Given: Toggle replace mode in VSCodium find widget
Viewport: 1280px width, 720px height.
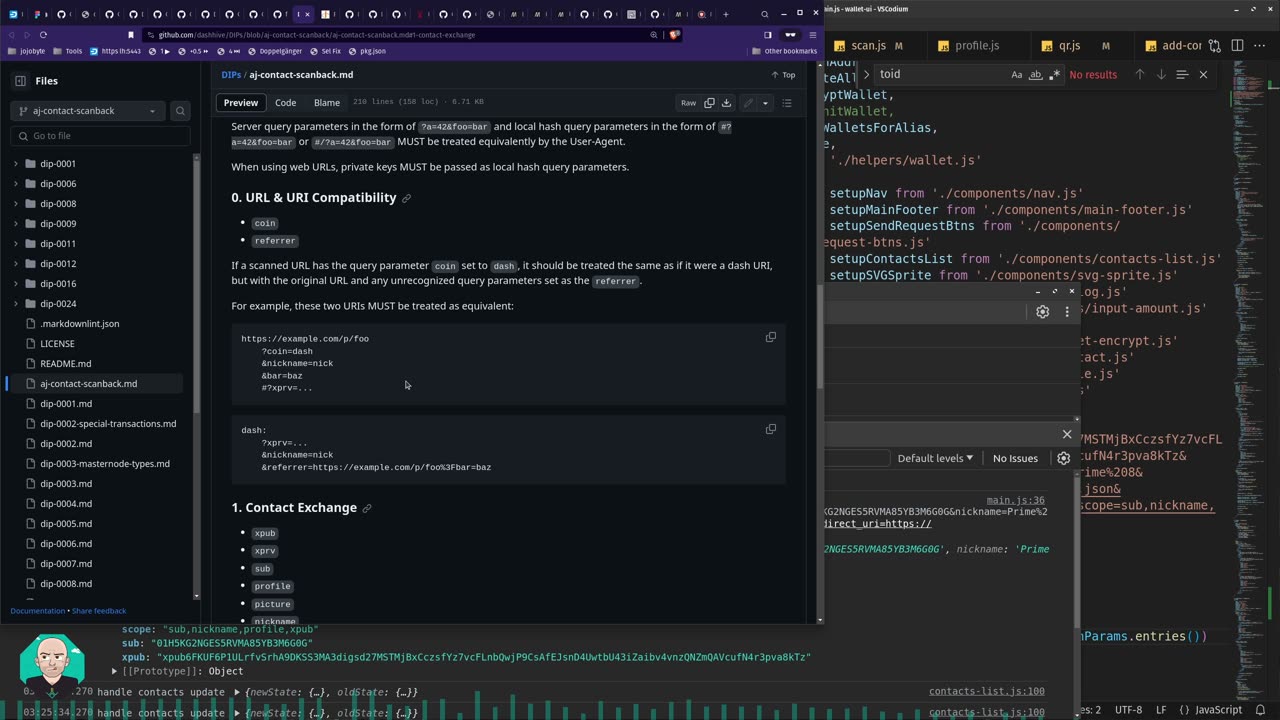Looking at the screenshot, I should pos(866,74).
